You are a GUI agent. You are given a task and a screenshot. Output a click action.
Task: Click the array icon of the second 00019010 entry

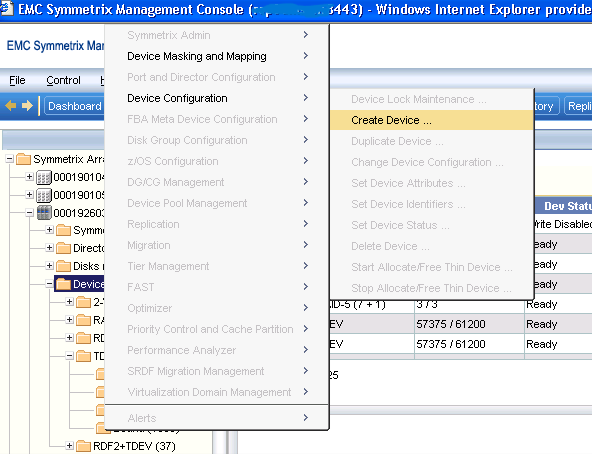point(44,195)
